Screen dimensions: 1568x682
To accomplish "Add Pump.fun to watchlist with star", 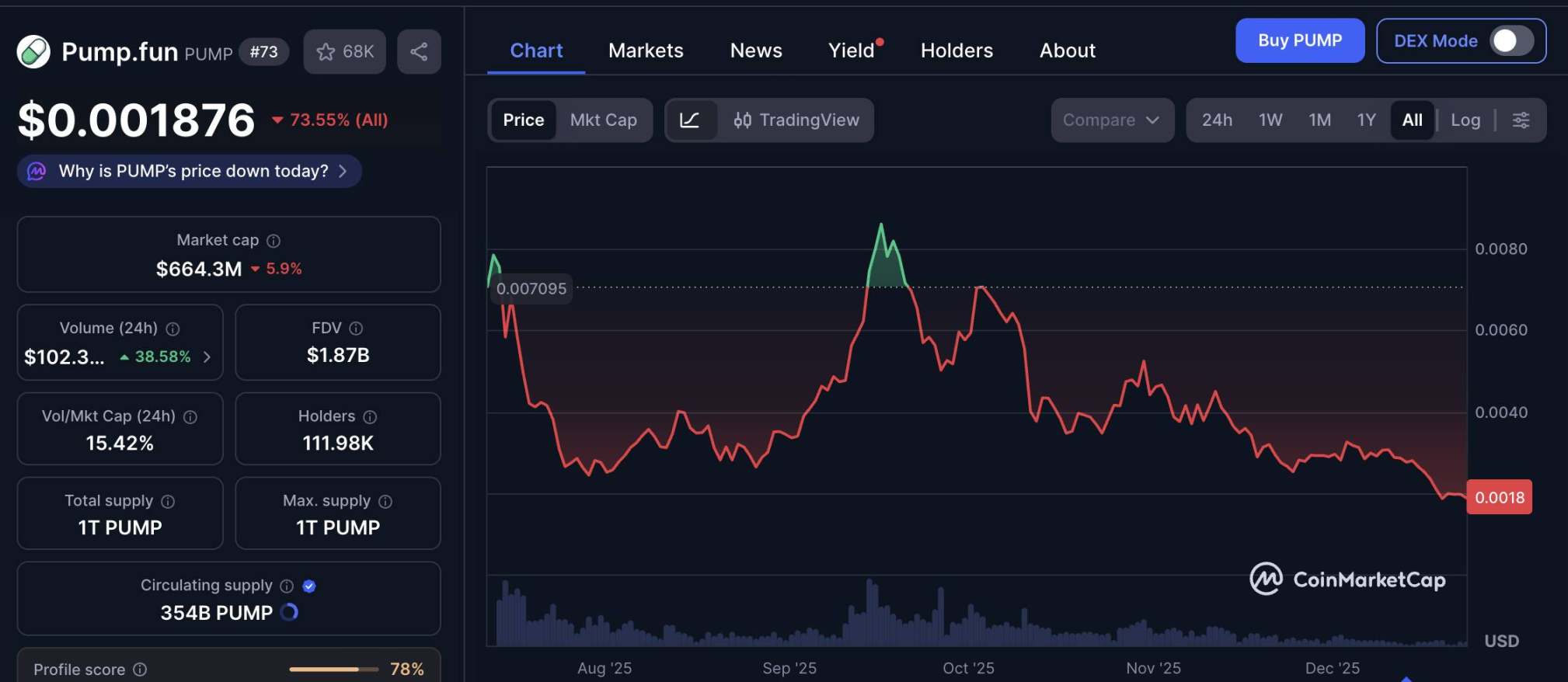I will (x=344, y=52).
